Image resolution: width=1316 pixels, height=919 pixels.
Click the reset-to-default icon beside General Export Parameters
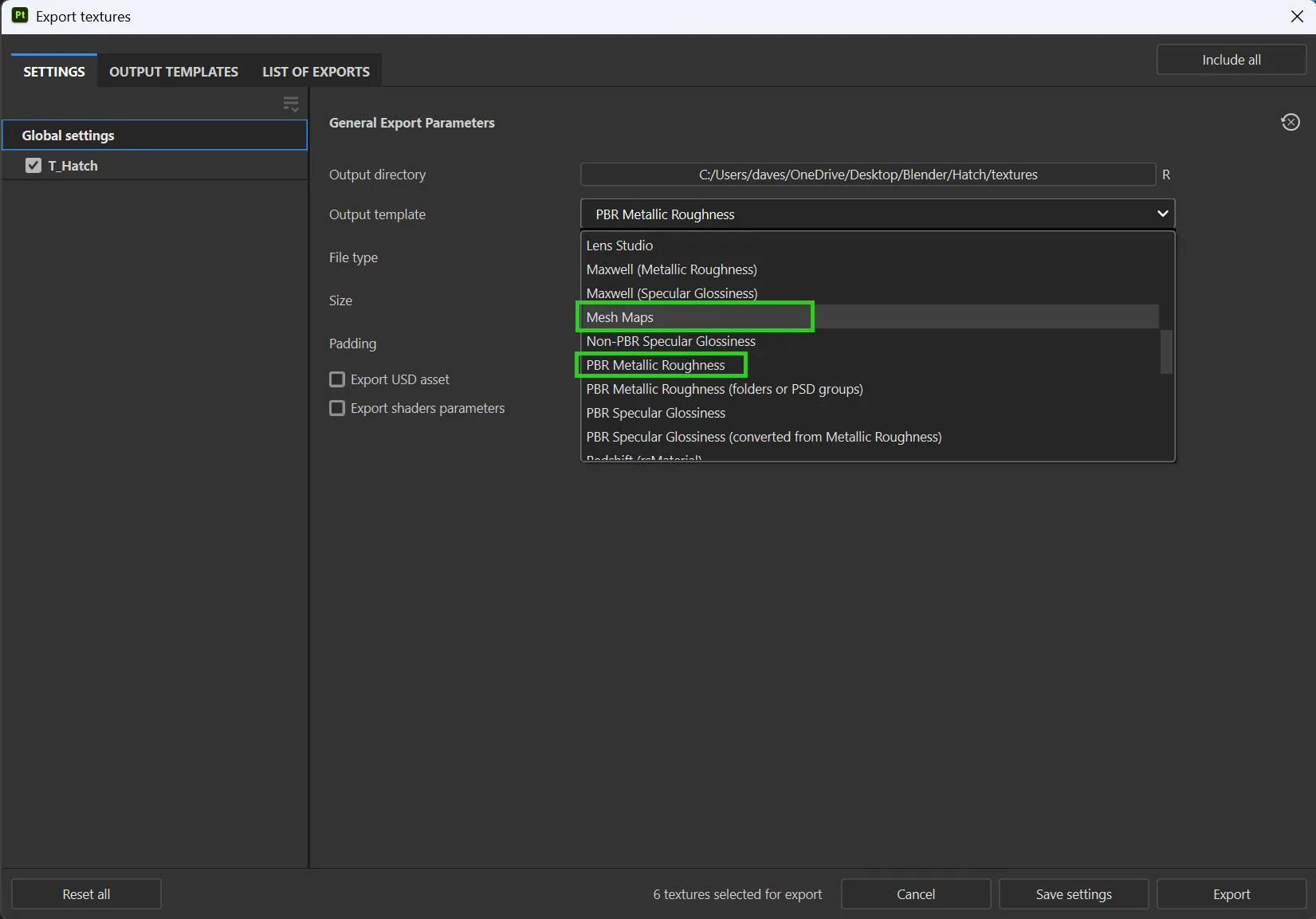[x=1290, y=122]
